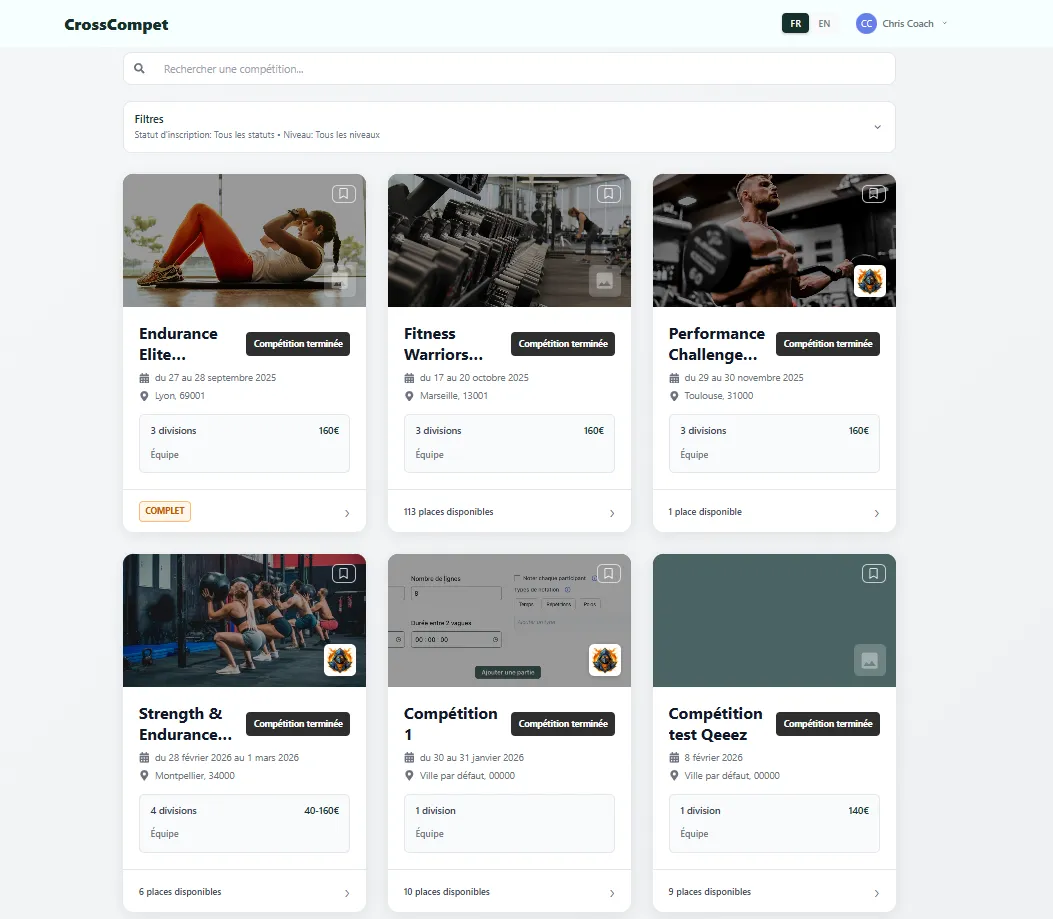Click the location pin icon for Marseille

pos(408,396)
